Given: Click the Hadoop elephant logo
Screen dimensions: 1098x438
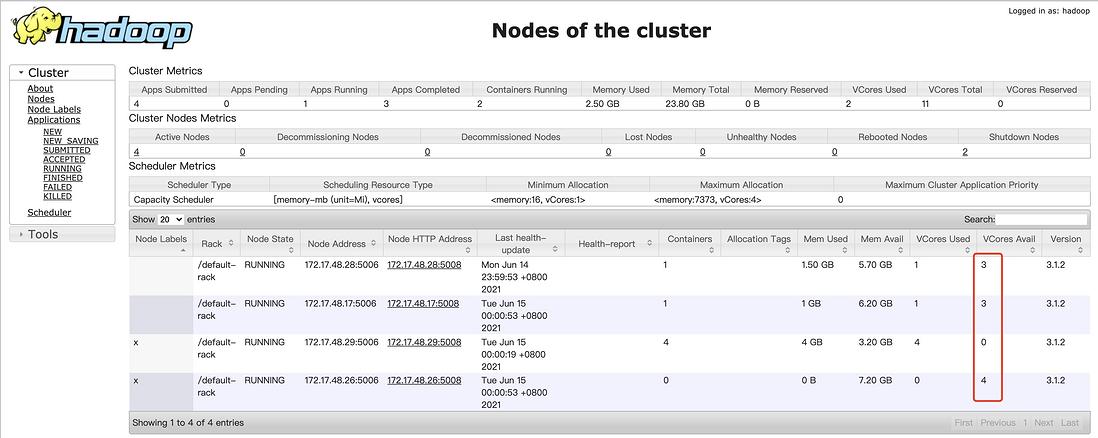Looking at the screenshot, I should [x=102, y=28].
